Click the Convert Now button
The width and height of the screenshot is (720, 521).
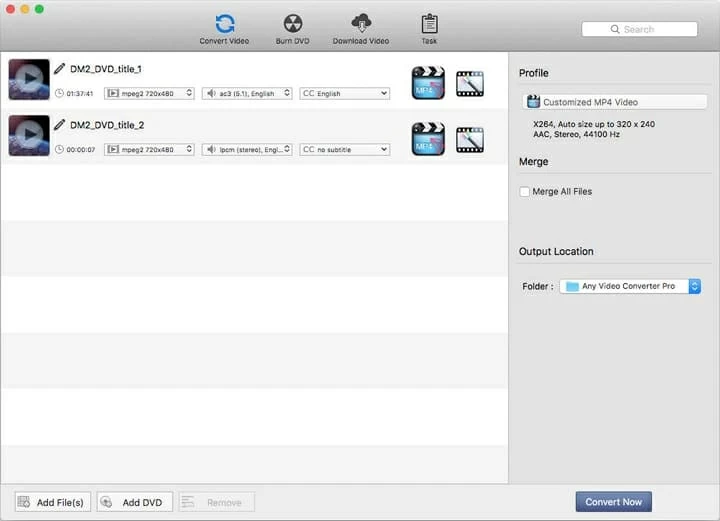(x=613, y=502)
